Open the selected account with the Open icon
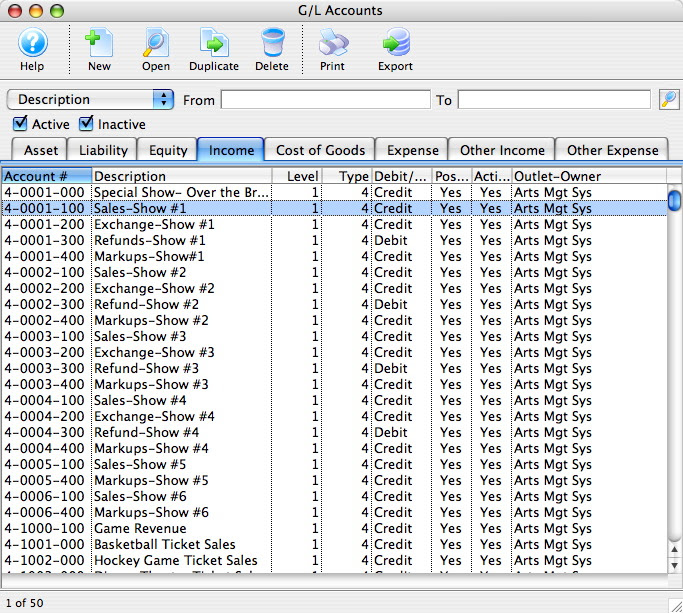The height and width of the screenshot is (613, 683). pyautogui.click(x=156, y=49)
